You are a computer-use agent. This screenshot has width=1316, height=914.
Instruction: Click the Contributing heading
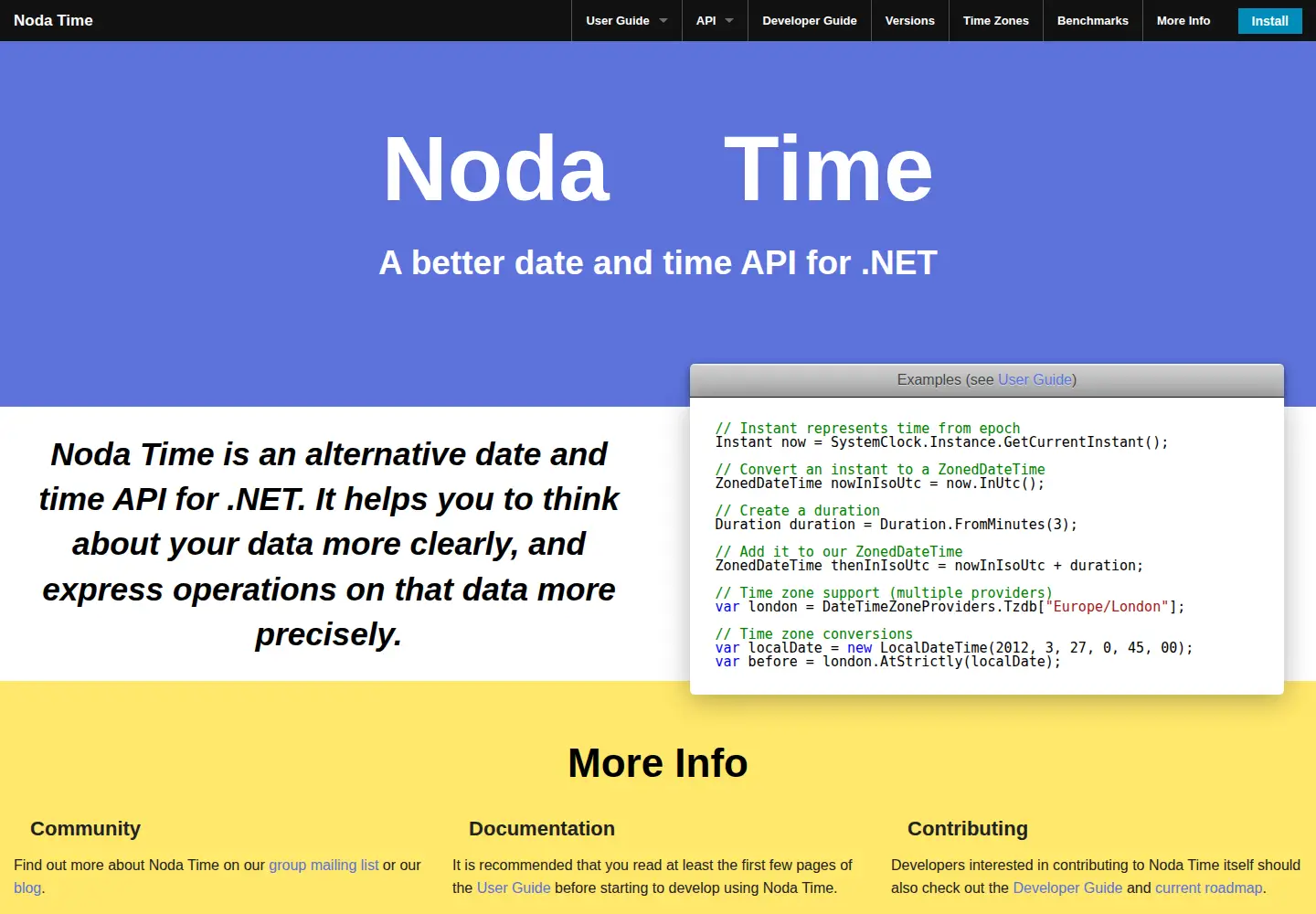(x=968, y=828)
